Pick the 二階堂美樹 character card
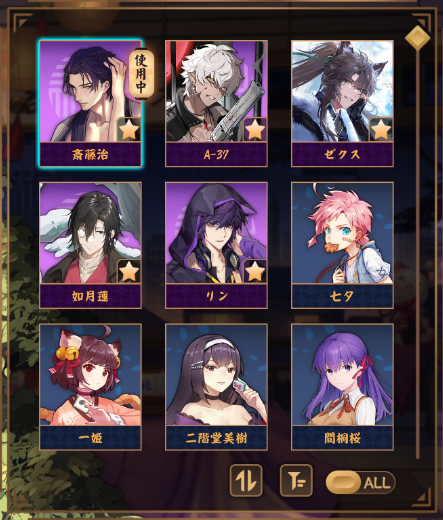Viewport: 443px width, 520px height. tap(216, 387)
